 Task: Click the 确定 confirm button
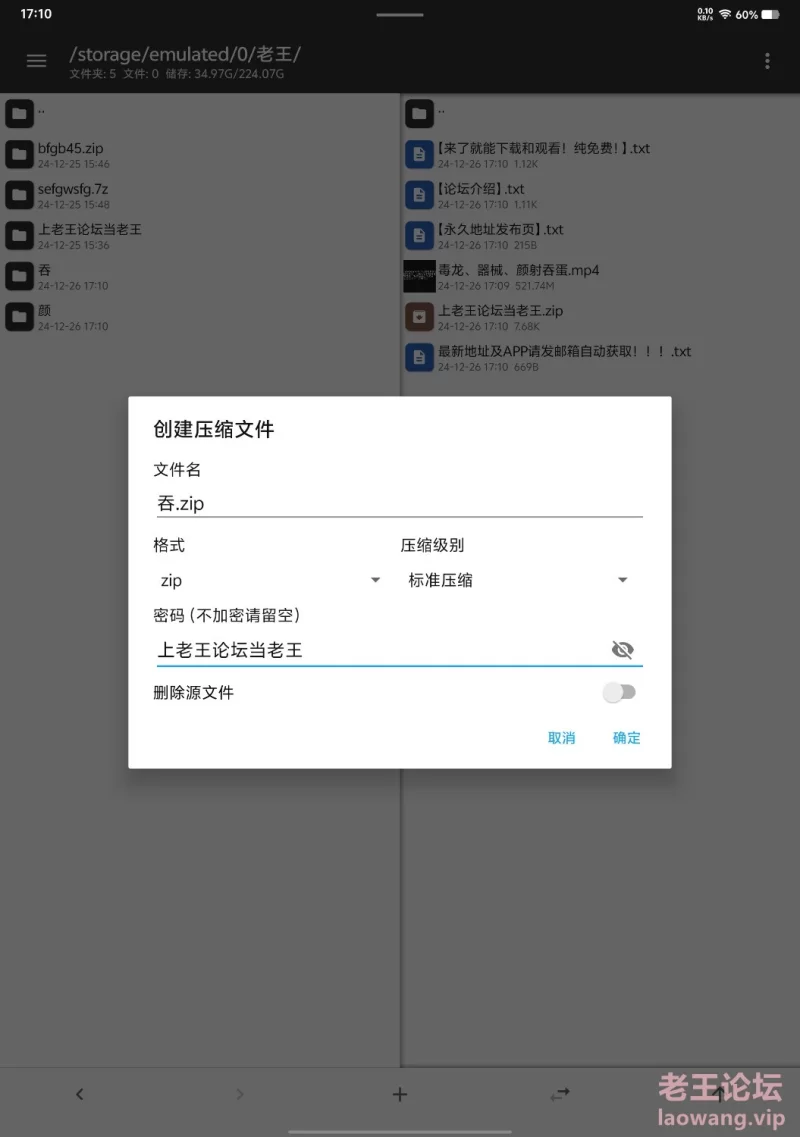[x=627, y=738]
